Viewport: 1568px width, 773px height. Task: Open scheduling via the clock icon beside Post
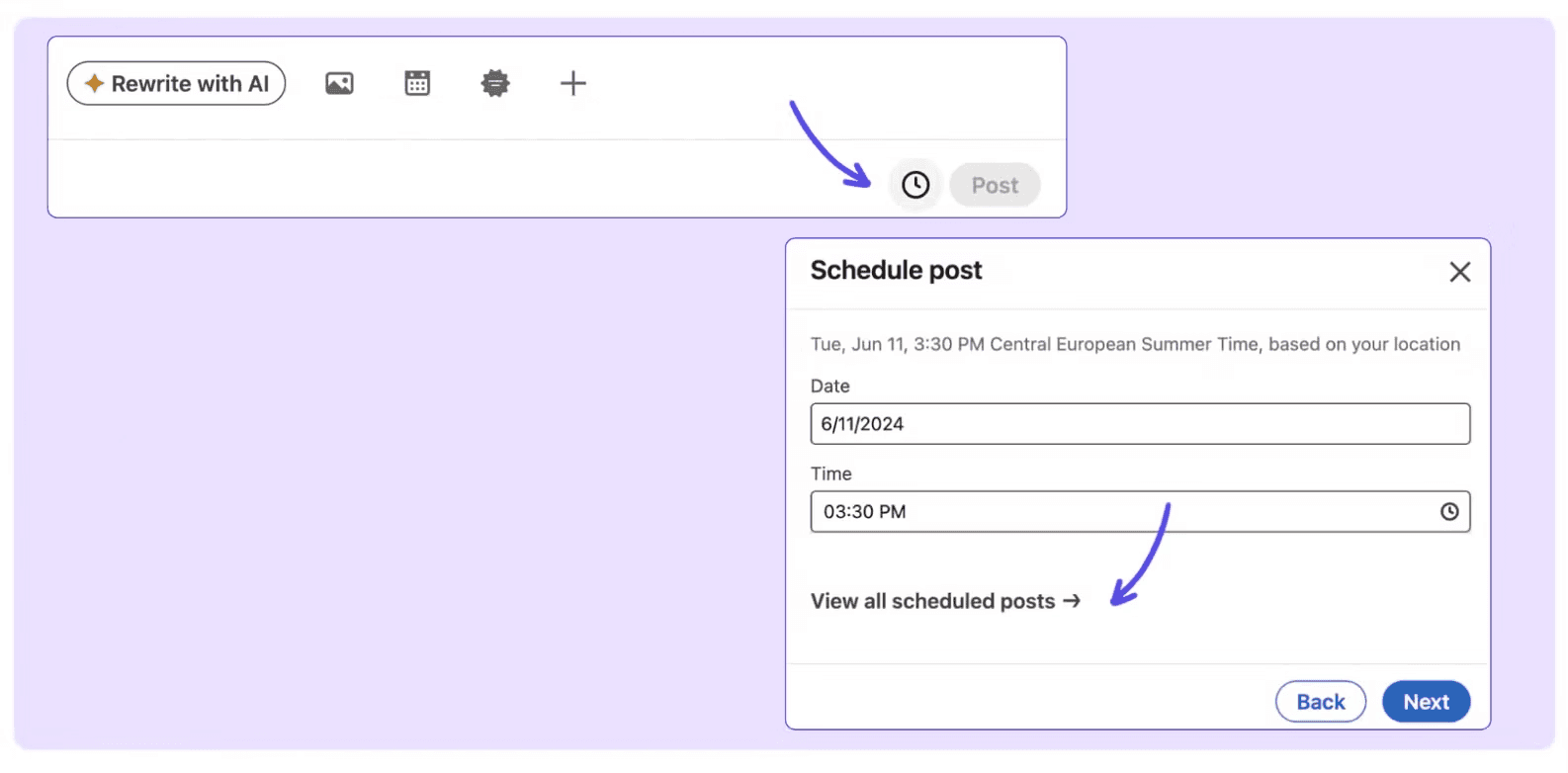(x=915, y=184)
